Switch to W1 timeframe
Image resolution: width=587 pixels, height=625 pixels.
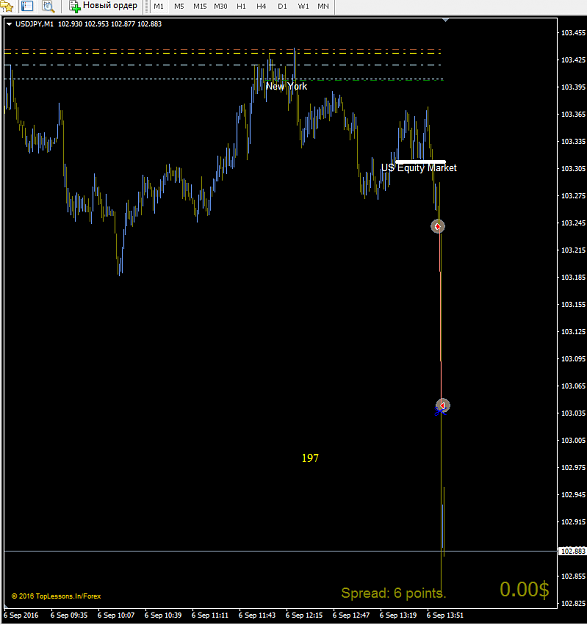pyautogui.click(x=303, y=6)
